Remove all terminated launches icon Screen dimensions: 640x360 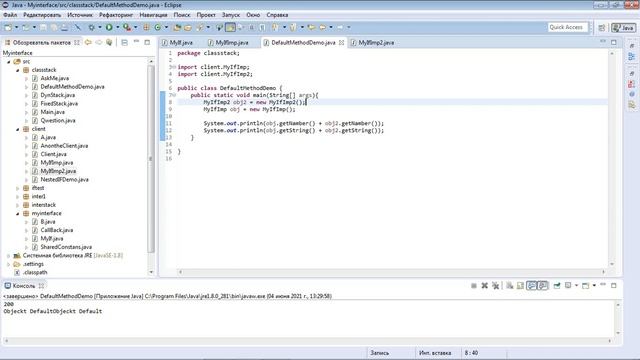[x=496, y=286]
